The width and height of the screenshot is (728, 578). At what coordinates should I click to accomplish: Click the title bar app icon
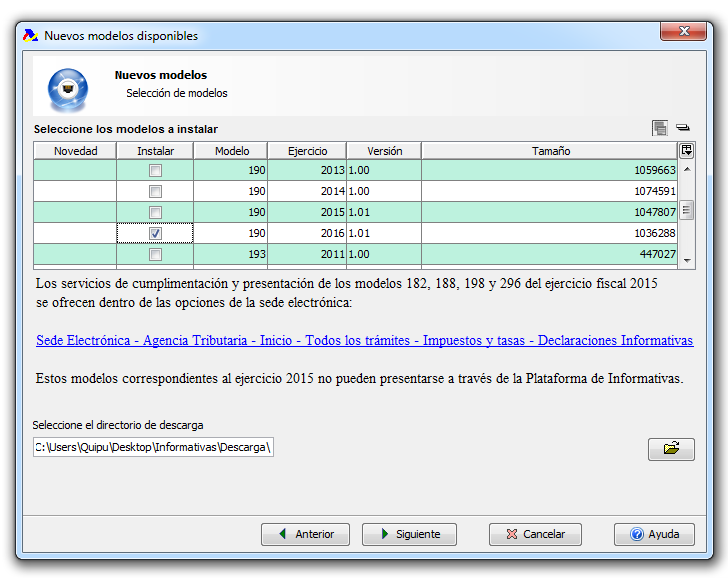(x=30, y=35)
